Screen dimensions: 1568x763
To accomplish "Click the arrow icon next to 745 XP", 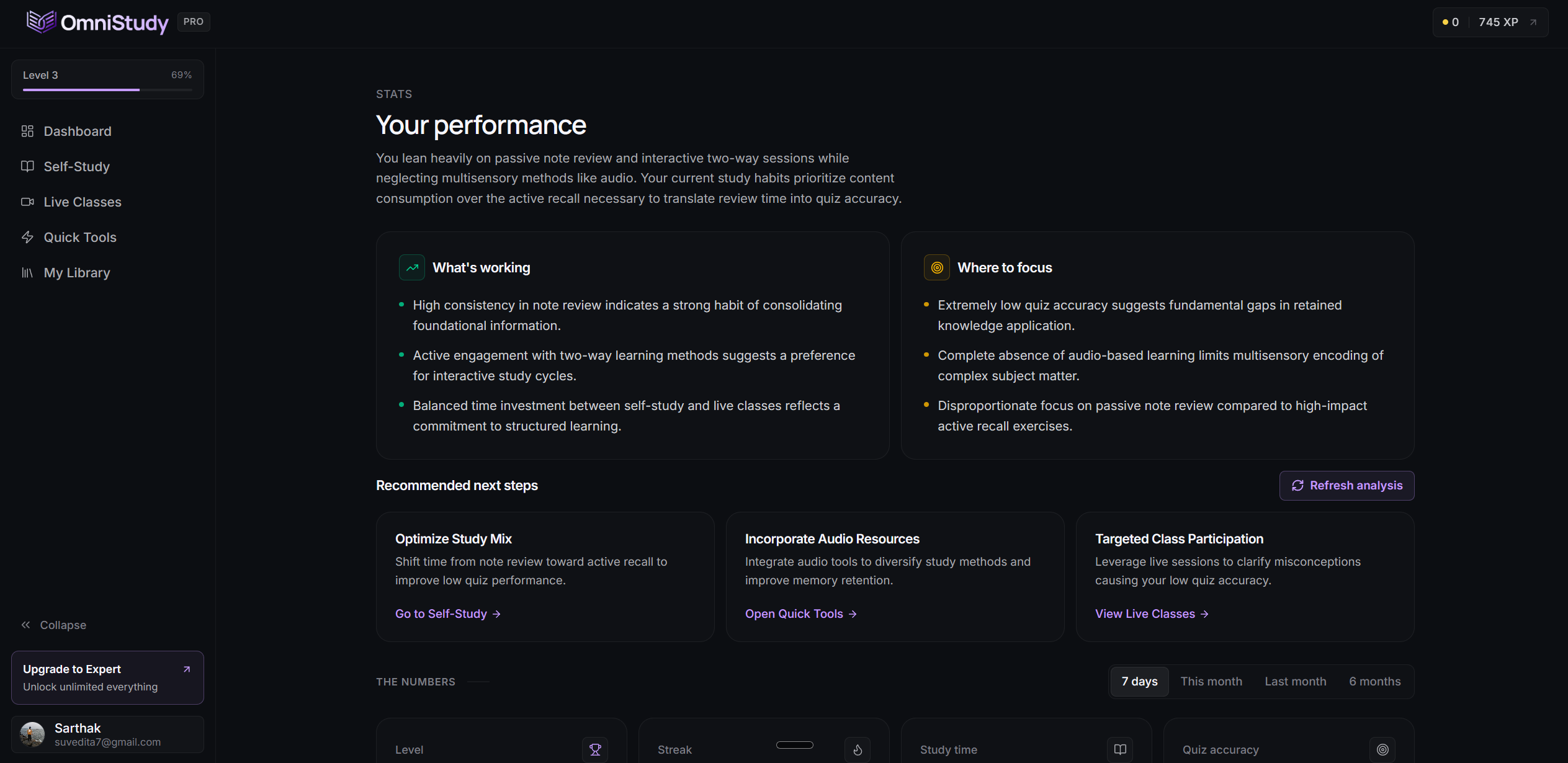I will click(x=1533, y=22).
